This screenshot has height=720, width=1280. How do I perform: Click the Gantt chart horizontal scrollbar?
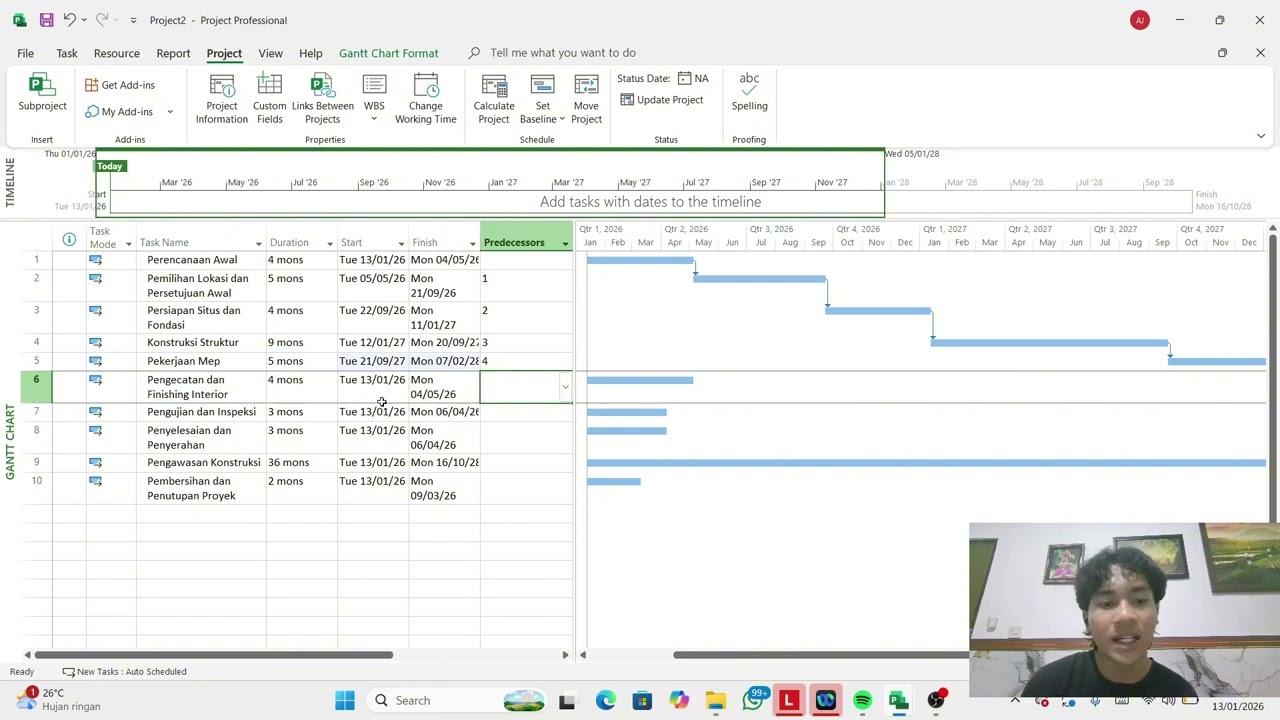[822, 655]
